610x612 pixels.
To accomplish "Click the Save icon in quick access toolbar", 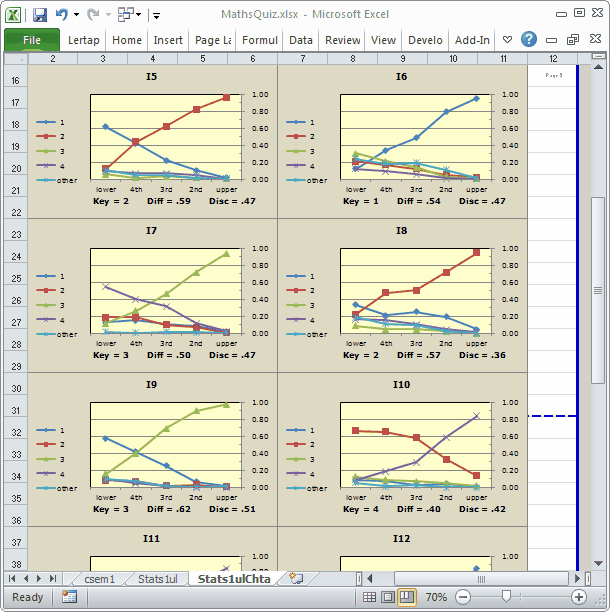I will [40, 15].
